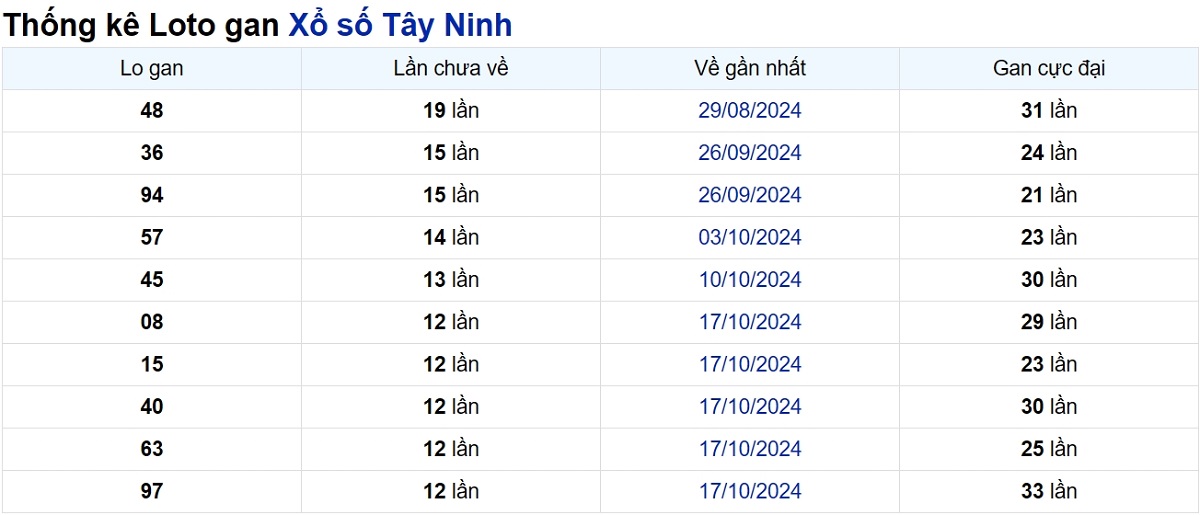1200x515 pixels.
Task: Click '15 lần' in row 36
Action: [451, 153]
